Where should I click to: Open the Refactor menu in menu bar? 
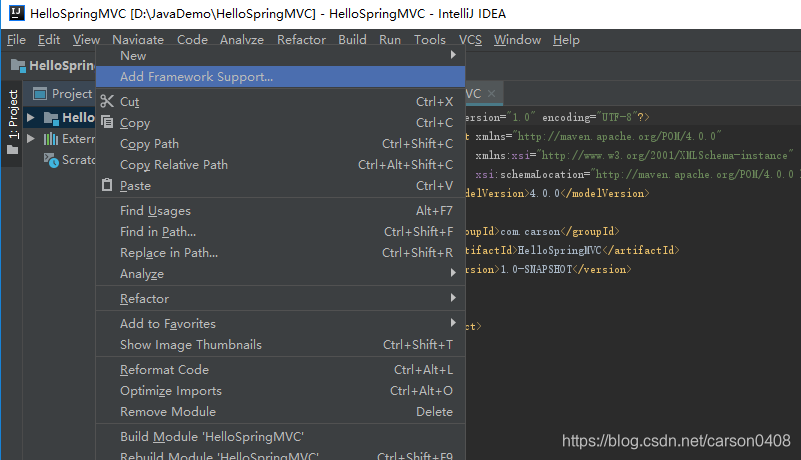click(x=301, y=39)
